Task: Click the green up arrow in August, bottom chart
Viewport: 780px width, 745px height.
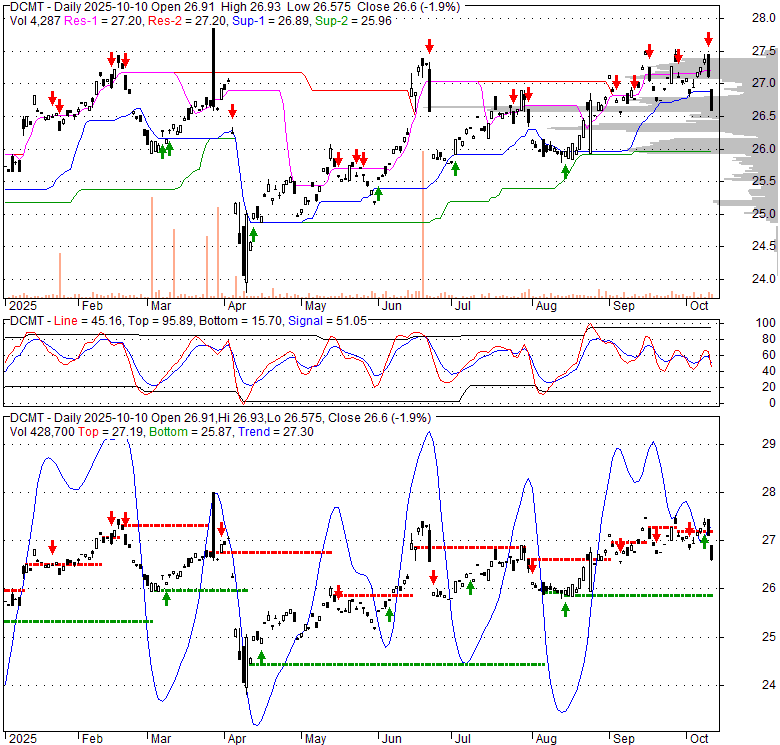Action: (x=565, y=608)
